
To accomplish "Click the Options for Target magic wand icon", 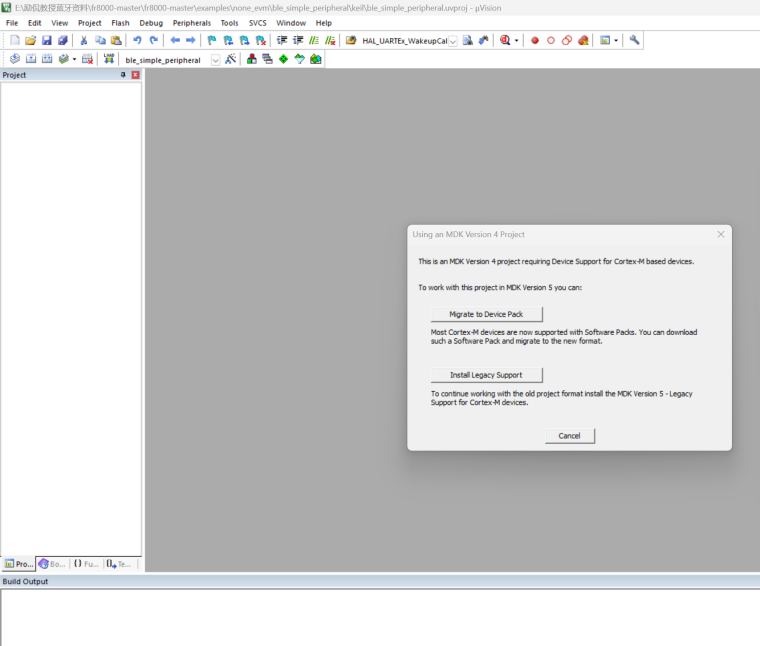I will coord(230,59).
